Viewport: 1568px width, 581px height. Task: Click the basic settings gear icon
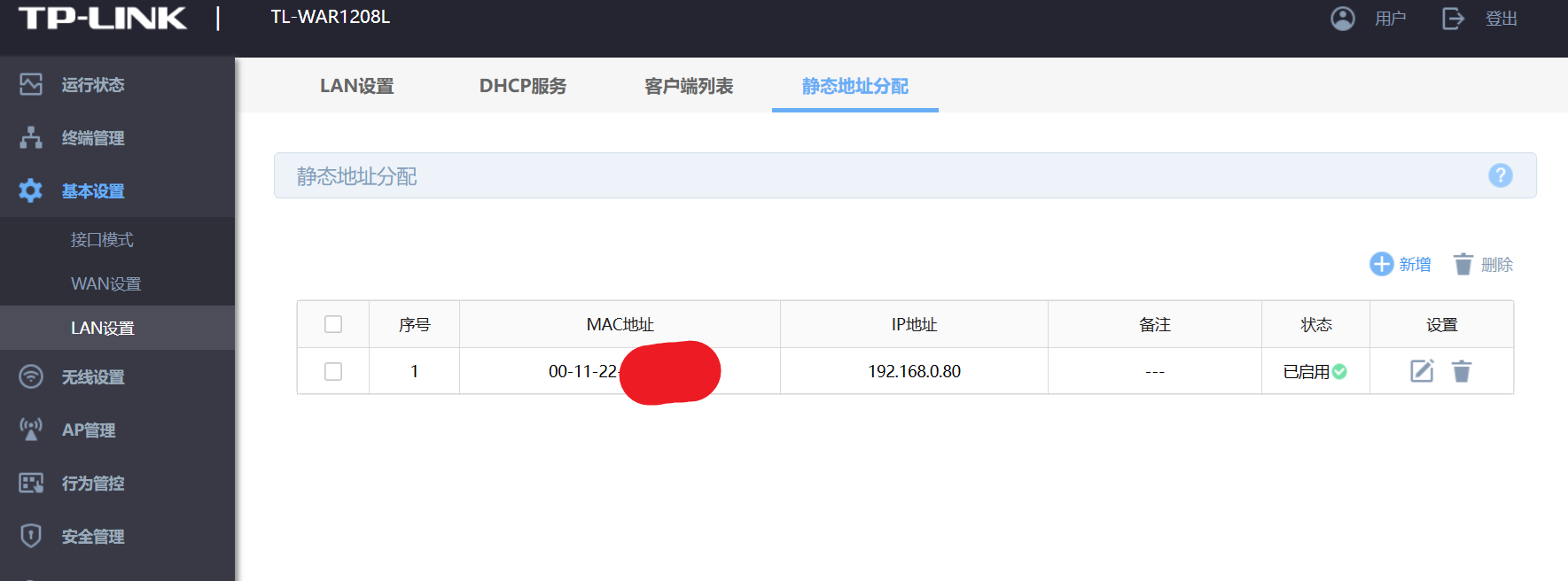31,190
